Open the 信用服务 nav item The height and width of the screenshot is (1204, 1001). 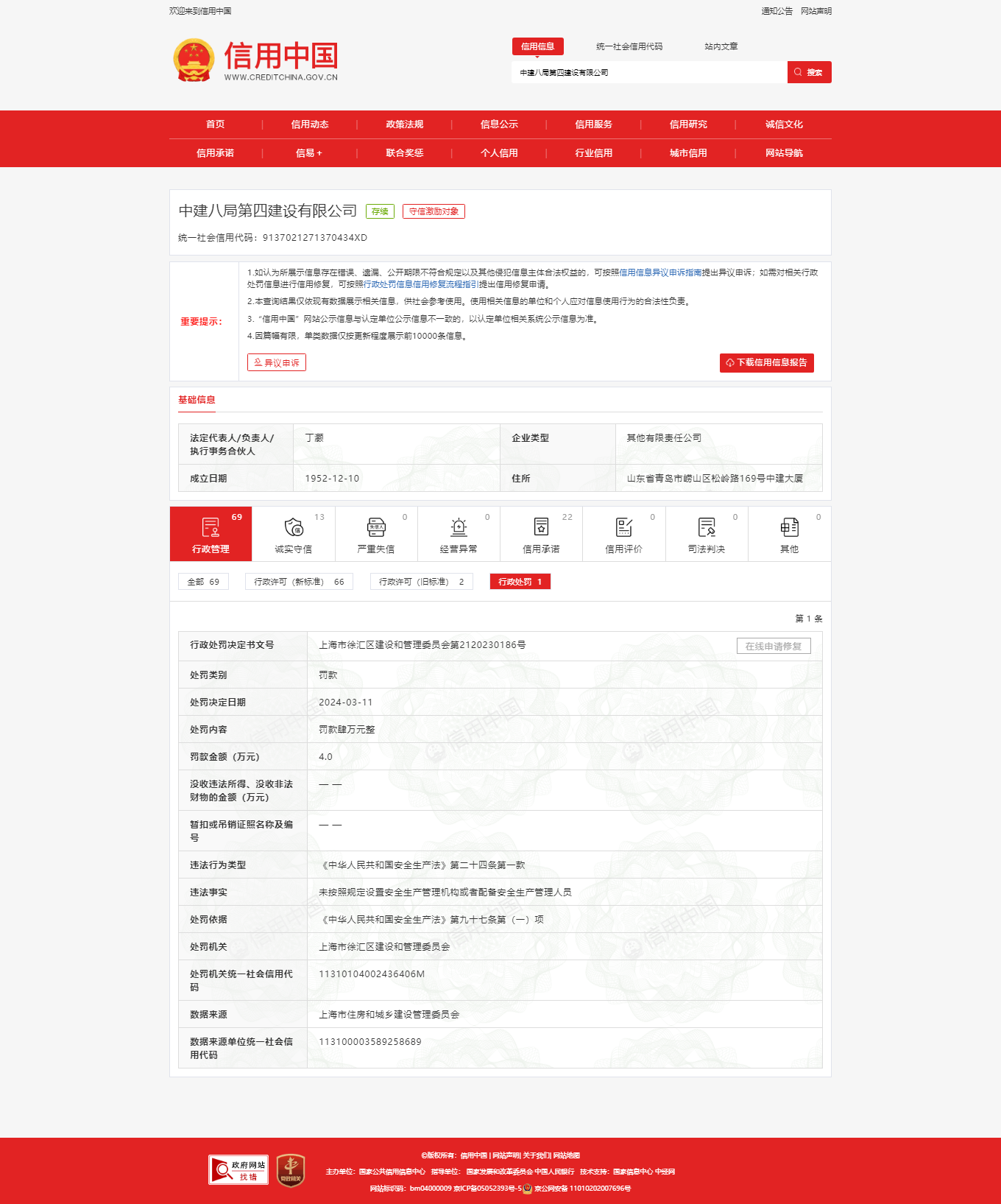tap(594, 124)
